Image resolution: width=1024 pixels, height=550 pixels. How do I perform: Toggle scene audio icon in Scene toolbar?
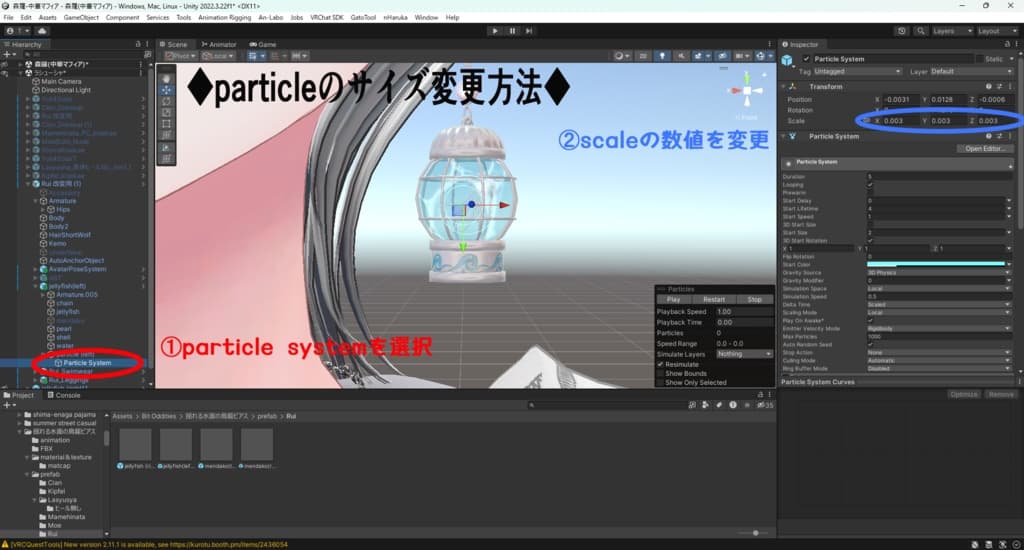point(681,56)
